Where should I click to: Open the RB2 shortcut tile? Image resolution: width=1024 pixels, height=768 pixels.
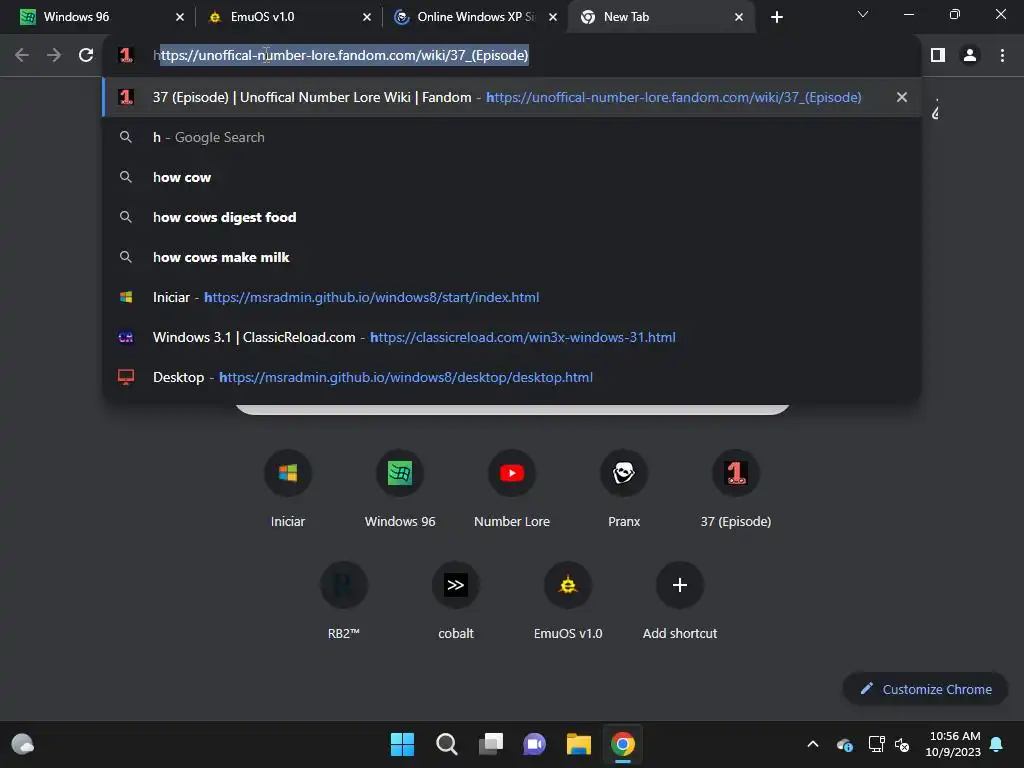coord(344,600)
